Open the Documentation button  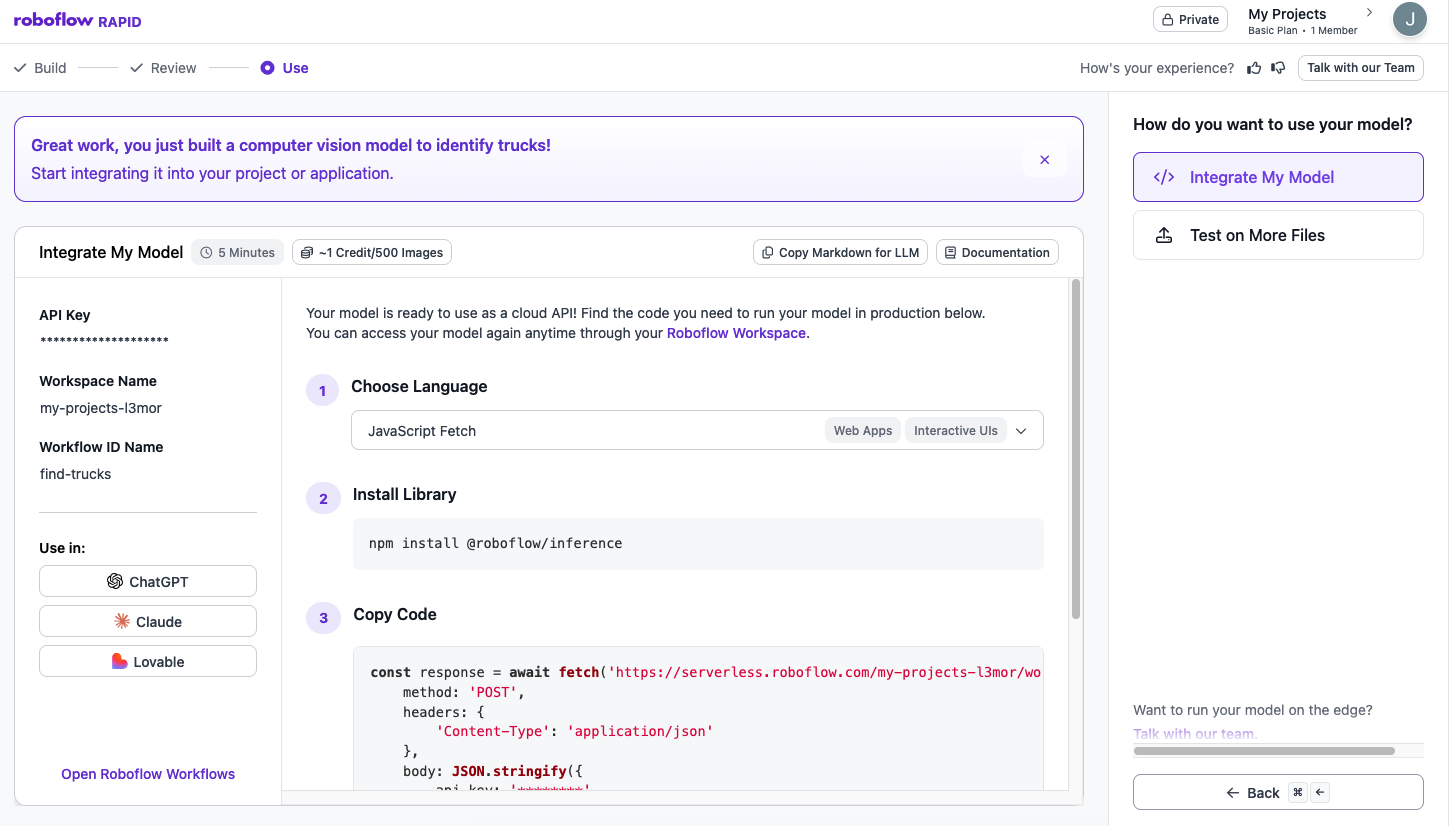[x=996, y=253]
